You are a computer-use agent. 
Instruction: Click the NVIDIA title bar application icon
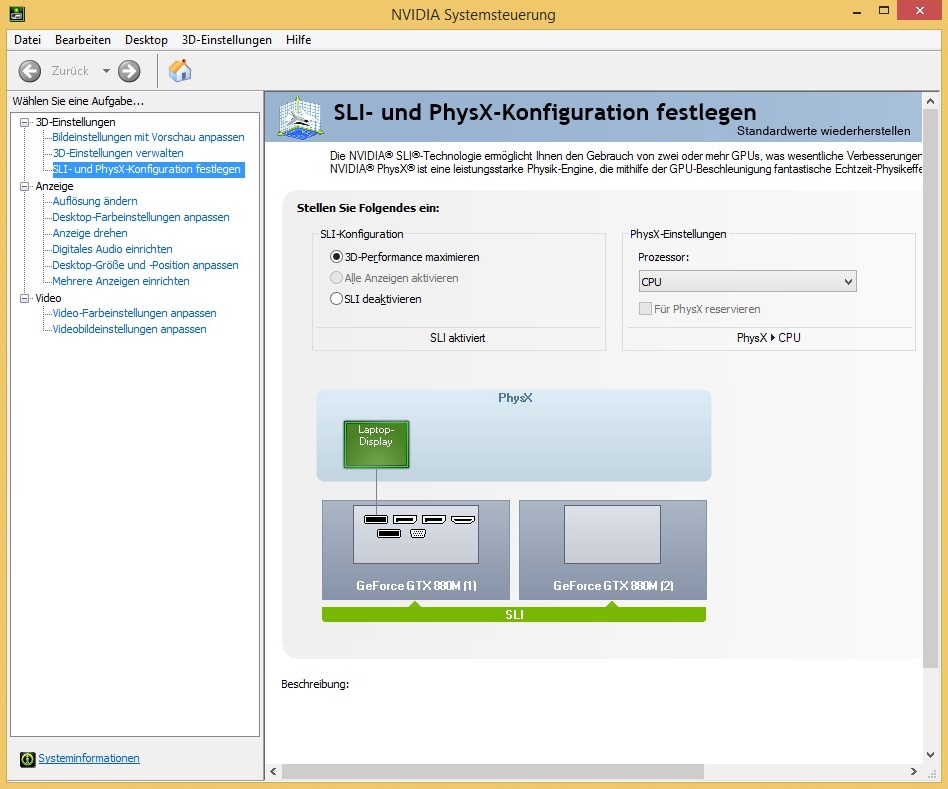[x=17, y=13]
